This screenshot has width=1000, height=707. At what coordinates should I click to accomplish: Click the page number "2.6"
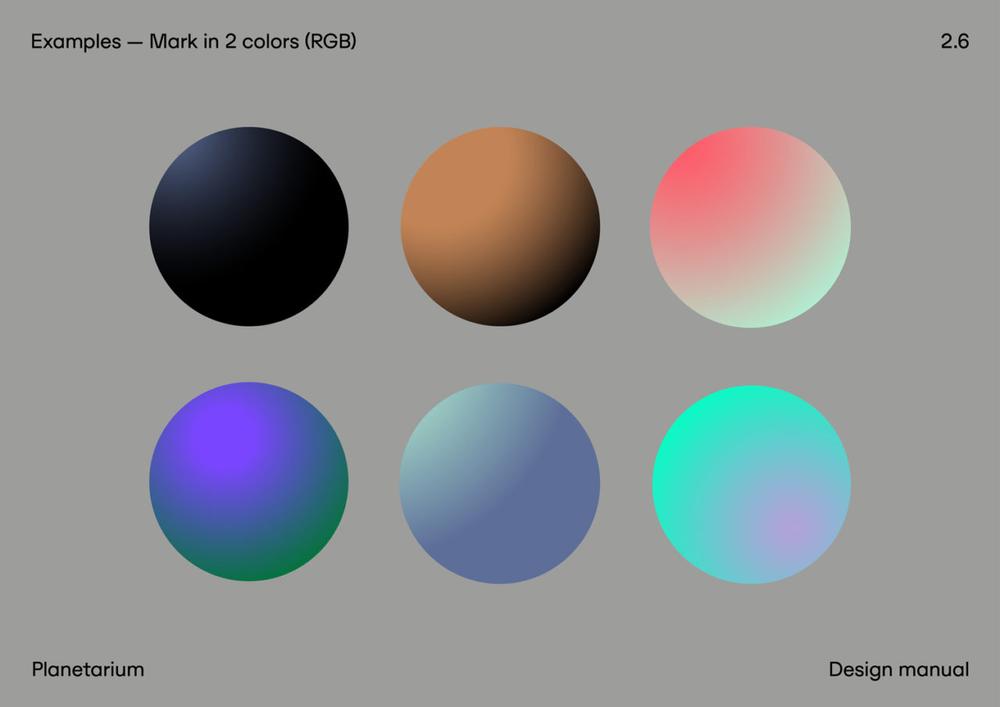click(x=955, y=41)
